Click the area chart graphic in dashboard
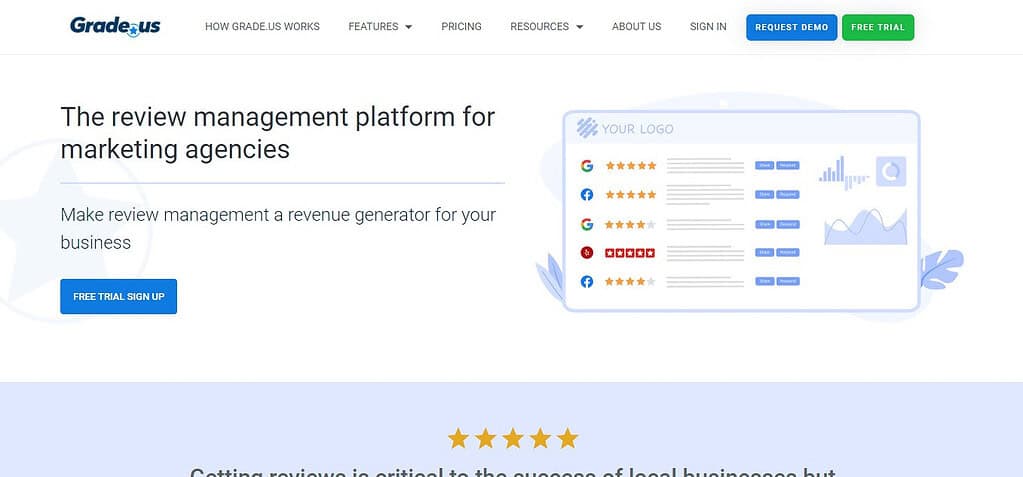This screenshot has width=1023, height=477. pos(866,226)
